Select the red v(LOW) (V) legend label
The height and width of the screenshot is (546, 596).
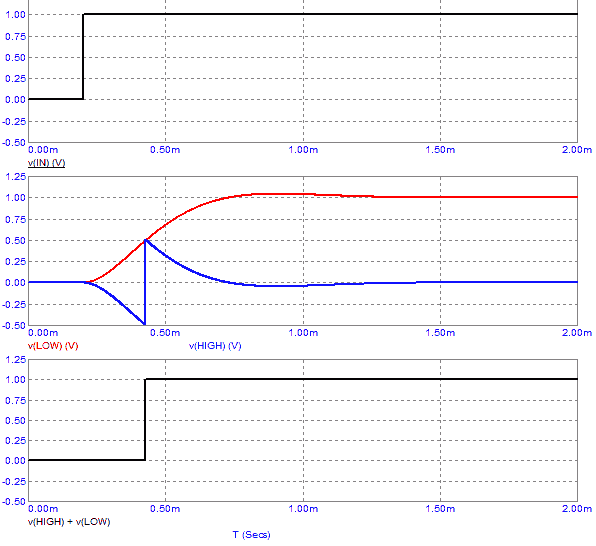coord(53,346)
